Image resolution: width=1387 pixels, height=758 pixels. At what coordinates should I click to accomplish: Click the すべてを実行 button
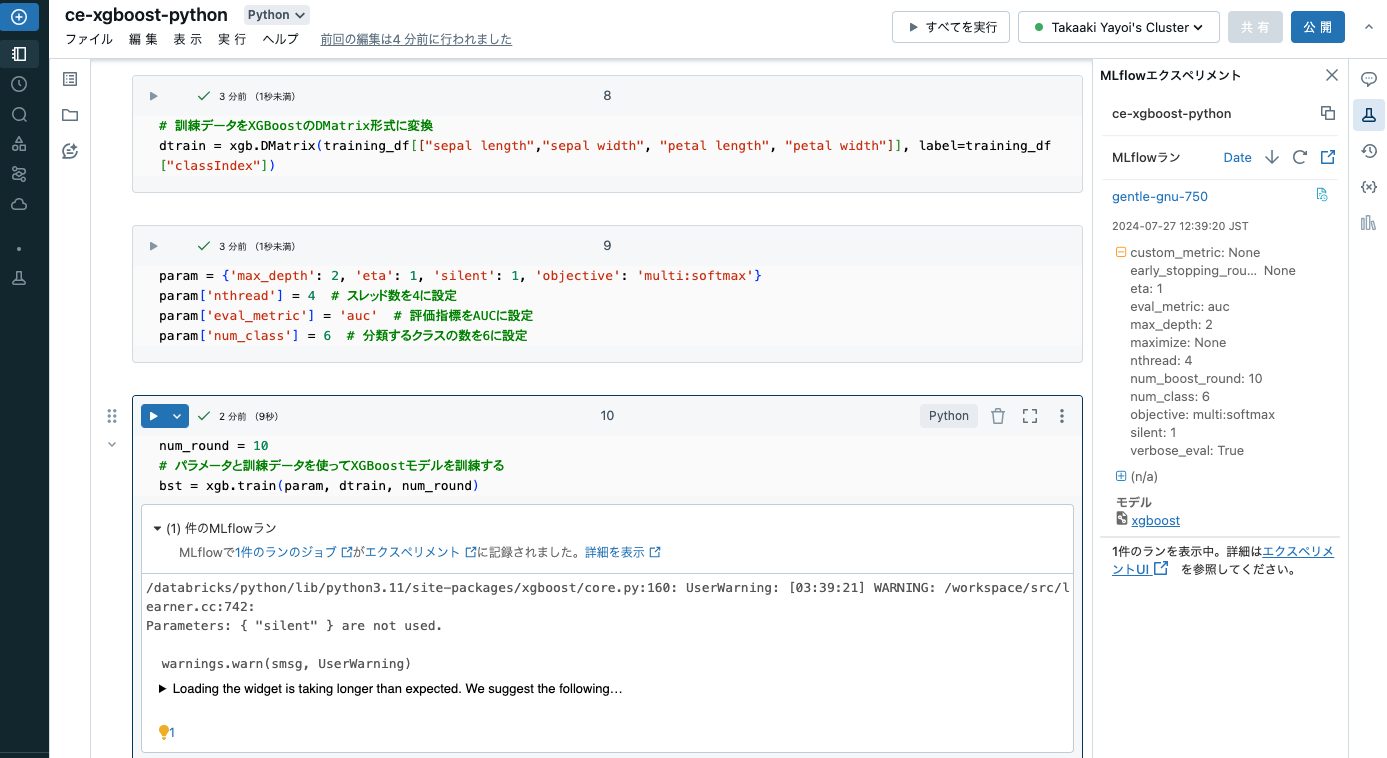(950, 27)
